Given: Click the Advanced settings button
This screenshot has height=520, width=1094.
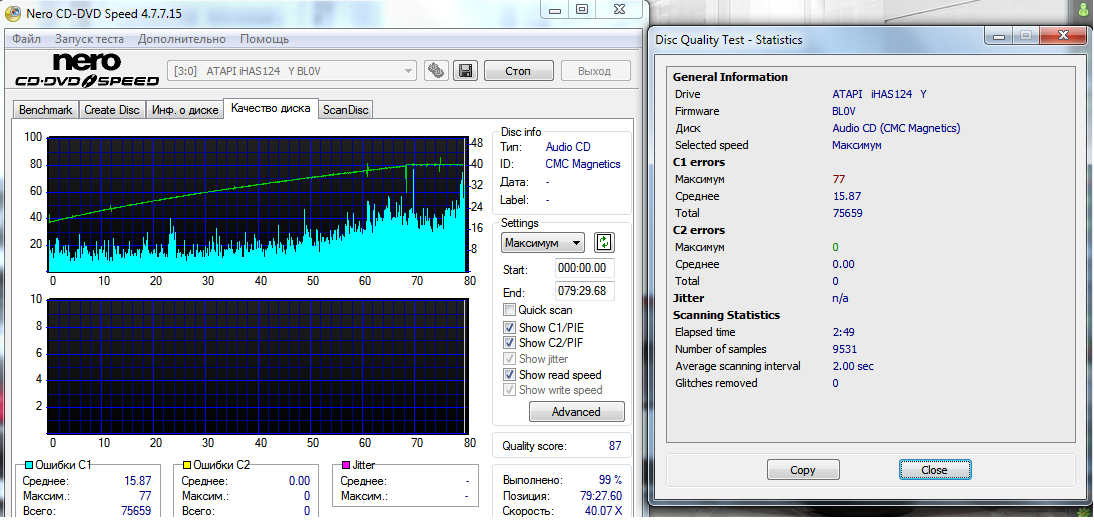Looking at the screenshot, I should click(576, 412).
